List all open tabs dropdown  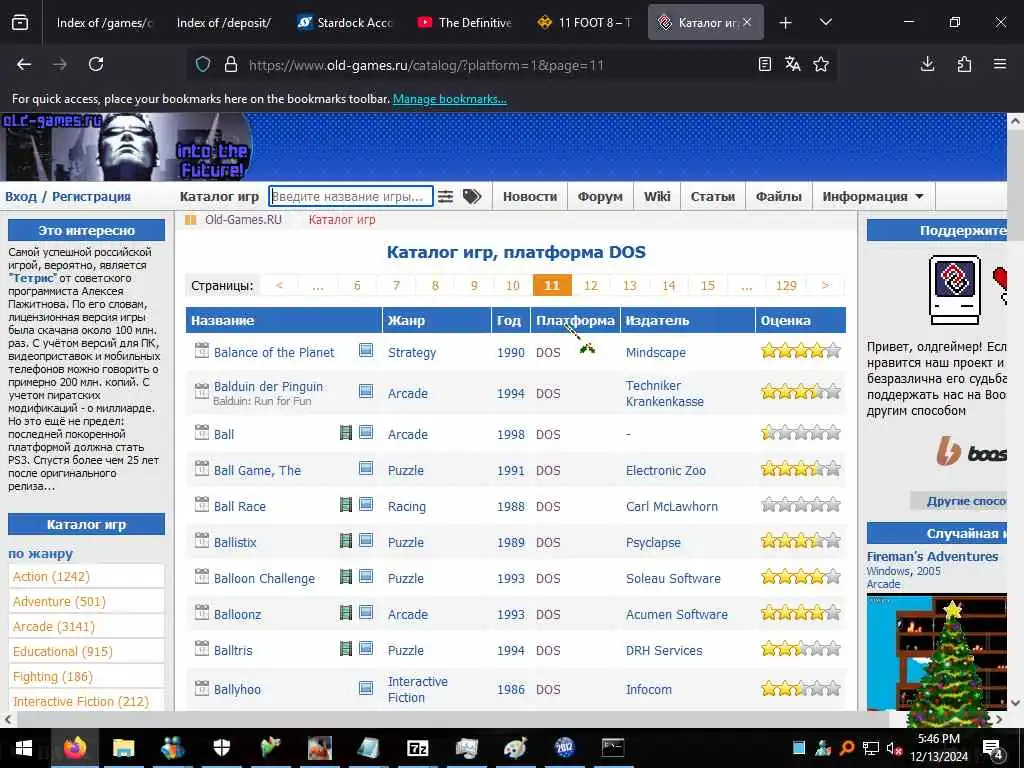825,23
